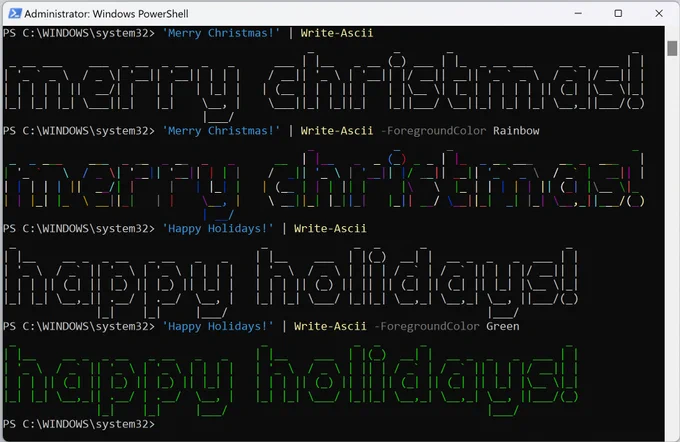Minimize the PowerShell window
Viewport: 680px width, 442px height.
(578, 13)
